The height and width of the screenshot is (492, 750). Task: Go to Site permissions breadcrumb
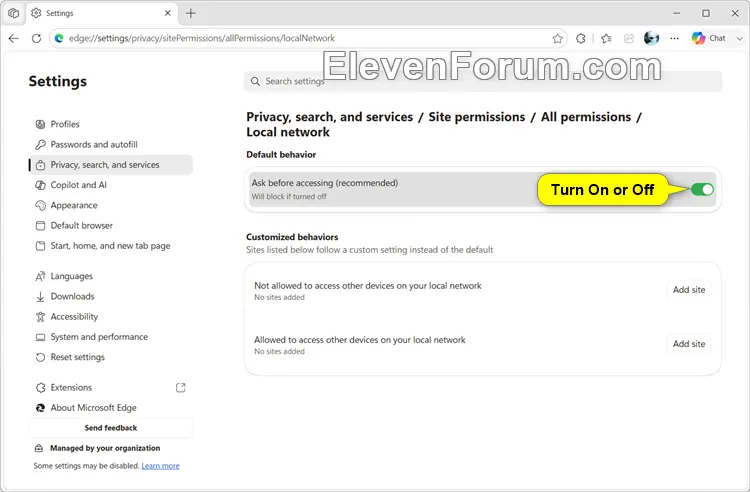click(476, 117)
